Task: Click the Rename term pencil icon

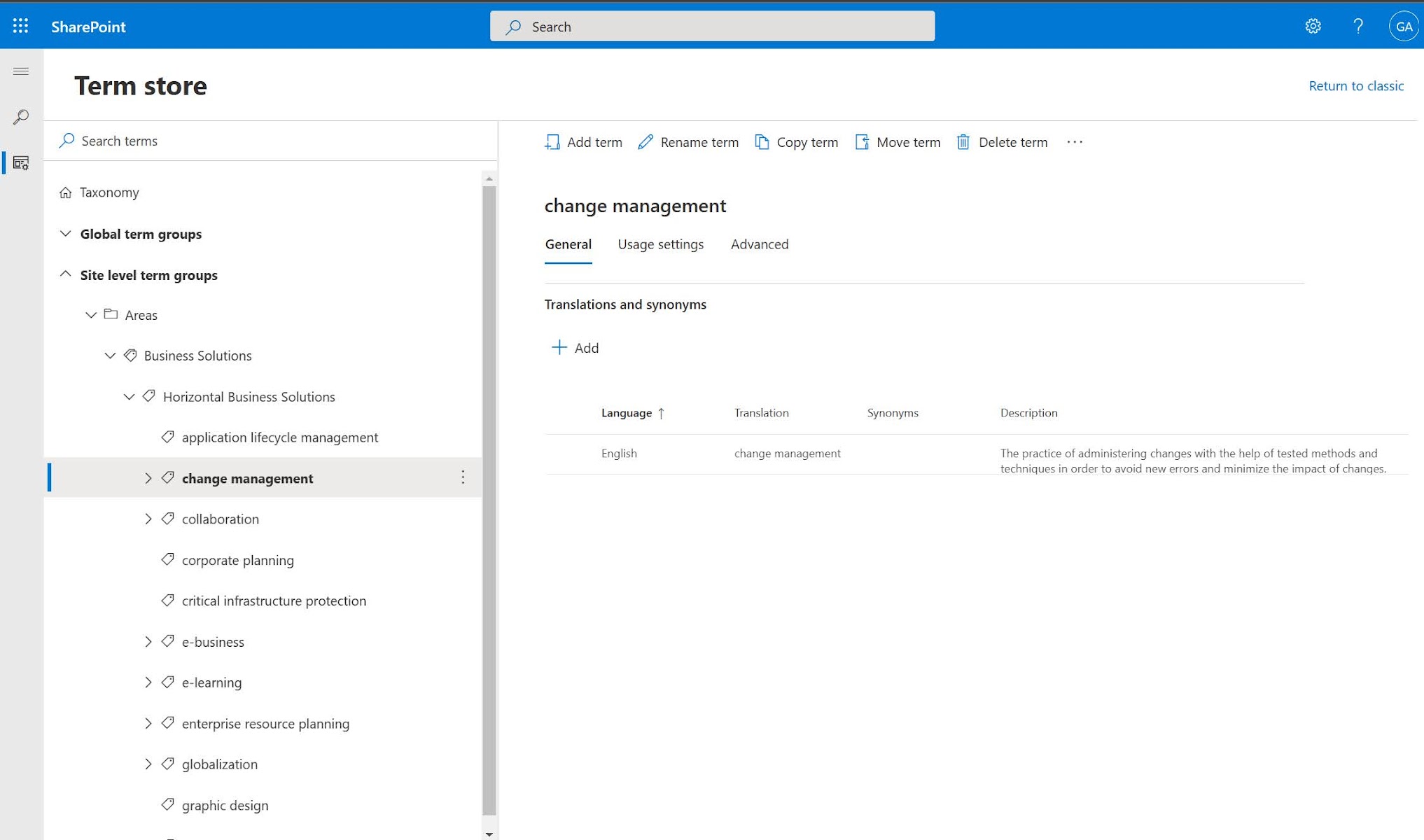Action: 645,142
